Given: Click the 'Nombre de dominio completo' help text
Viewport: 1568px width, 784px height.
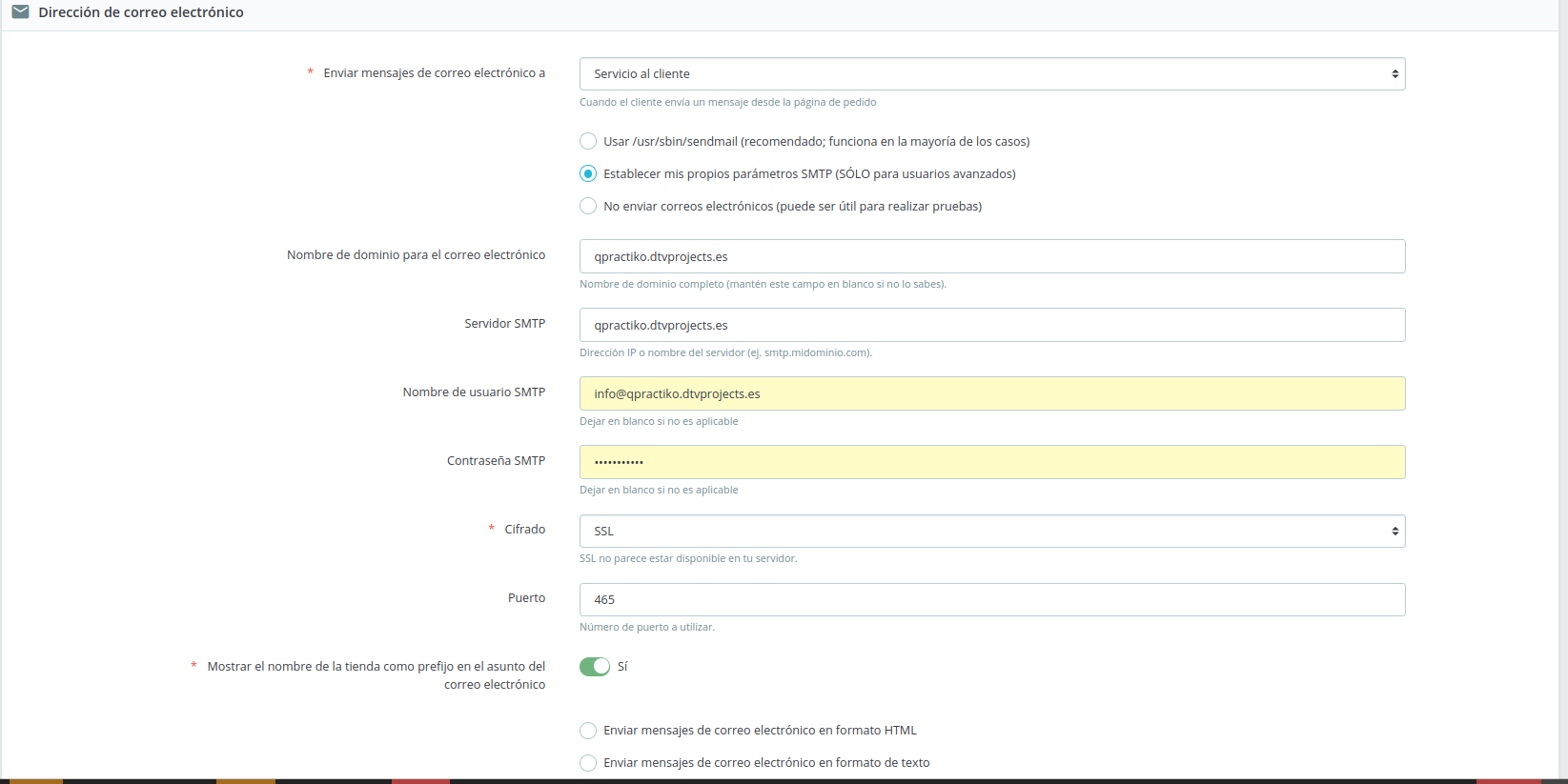Looking at the screenshot, I should point(763,284).
